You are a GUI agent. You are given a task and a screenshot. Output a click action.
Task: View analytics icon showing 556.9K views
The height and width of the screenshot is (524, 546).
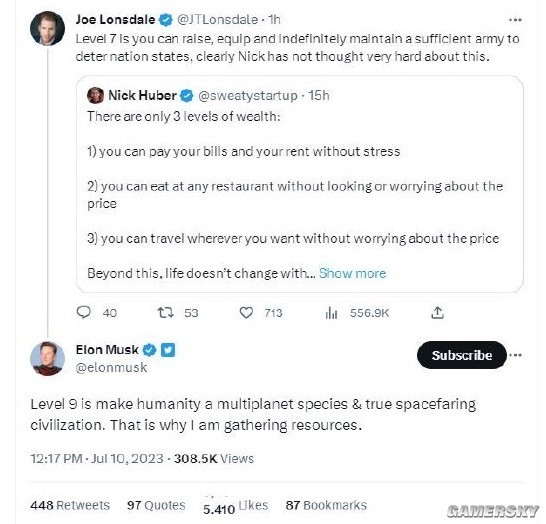coord(331,313)
